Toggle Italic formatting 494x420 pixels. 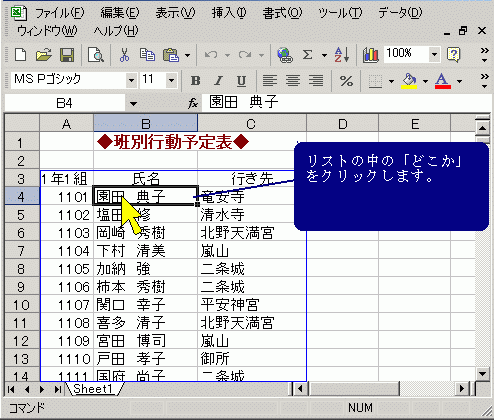click(x=218, y=81)
